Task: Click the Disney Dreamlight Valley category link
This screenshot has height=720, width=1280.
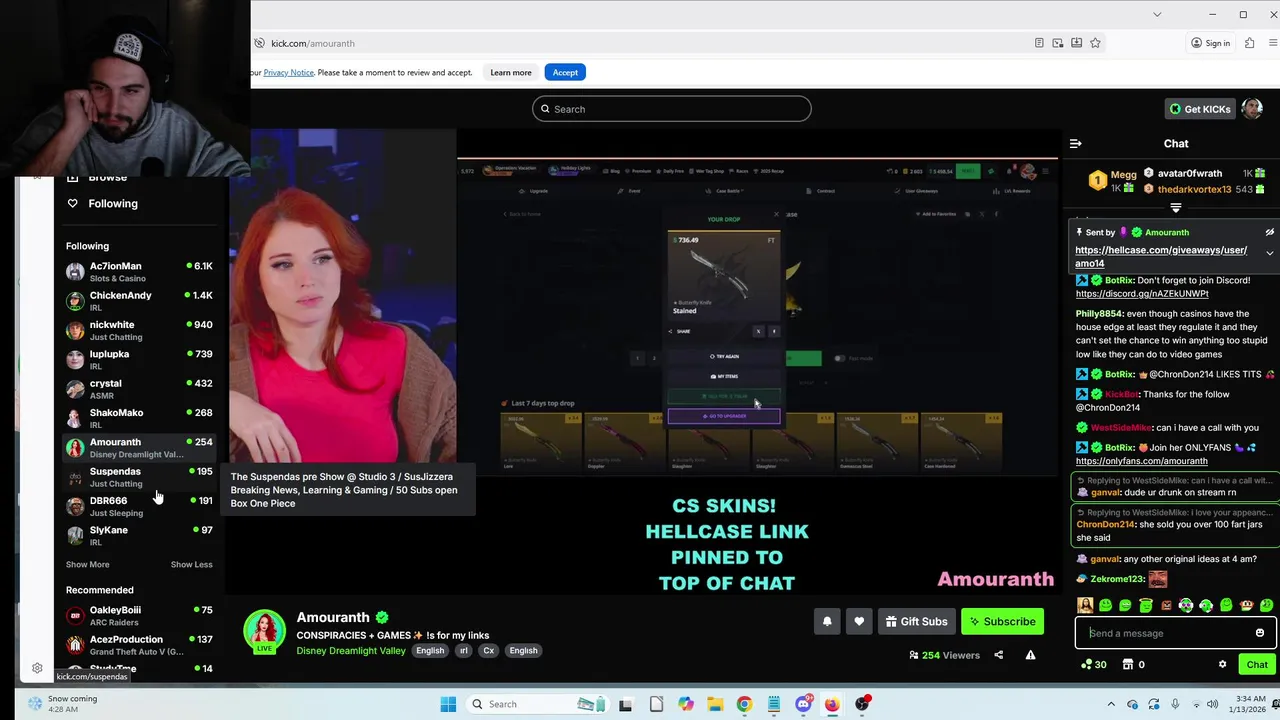Action: click(351, 651)
